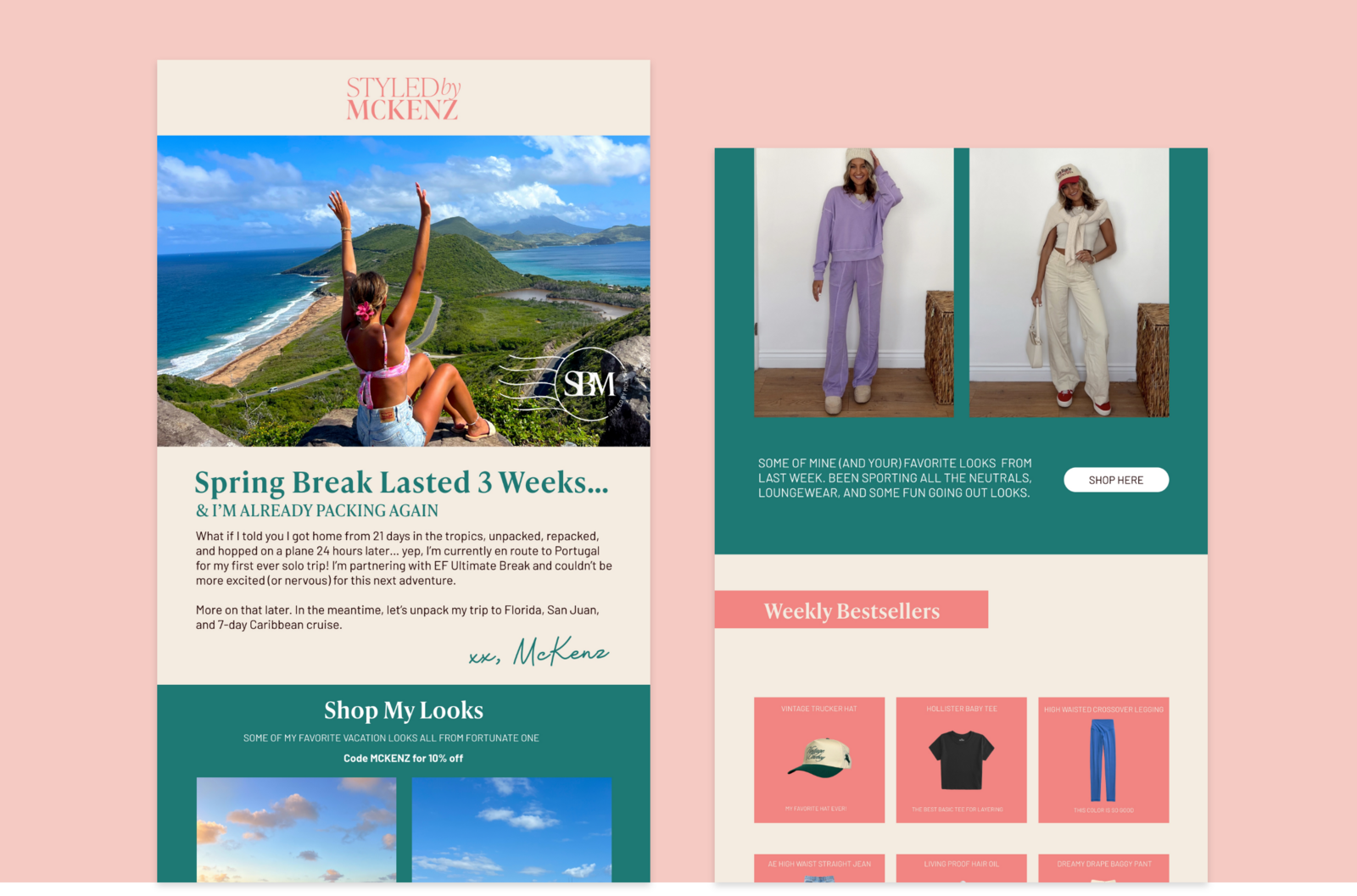This screenshot has height=896, width=1357.
Task: Click 'THE BEST BASIC TEE FOR LAYERING' caption
Action: 958,810
